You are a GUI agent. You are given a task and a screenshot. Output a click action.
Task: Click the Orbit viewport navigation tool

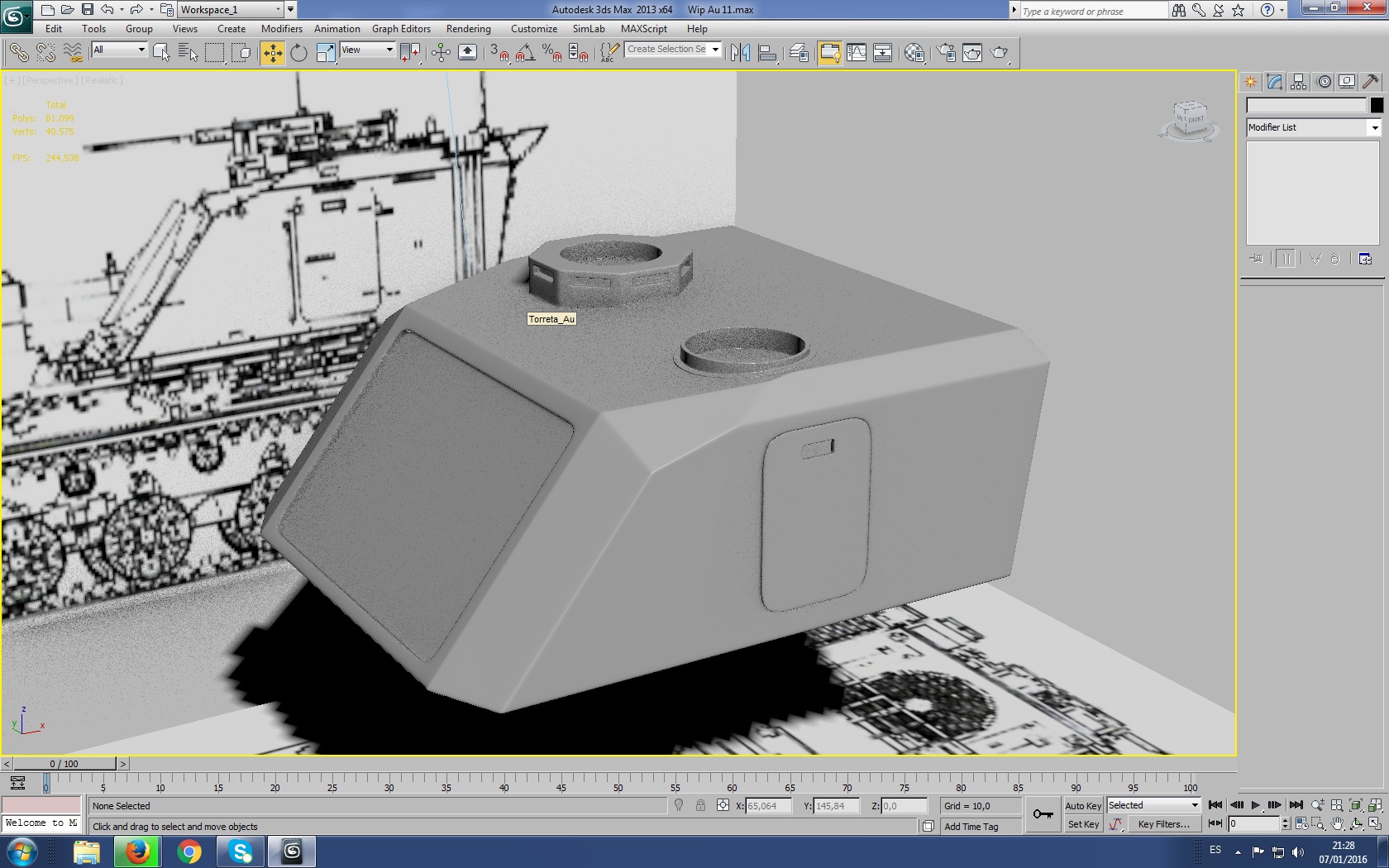[1356, 824]
